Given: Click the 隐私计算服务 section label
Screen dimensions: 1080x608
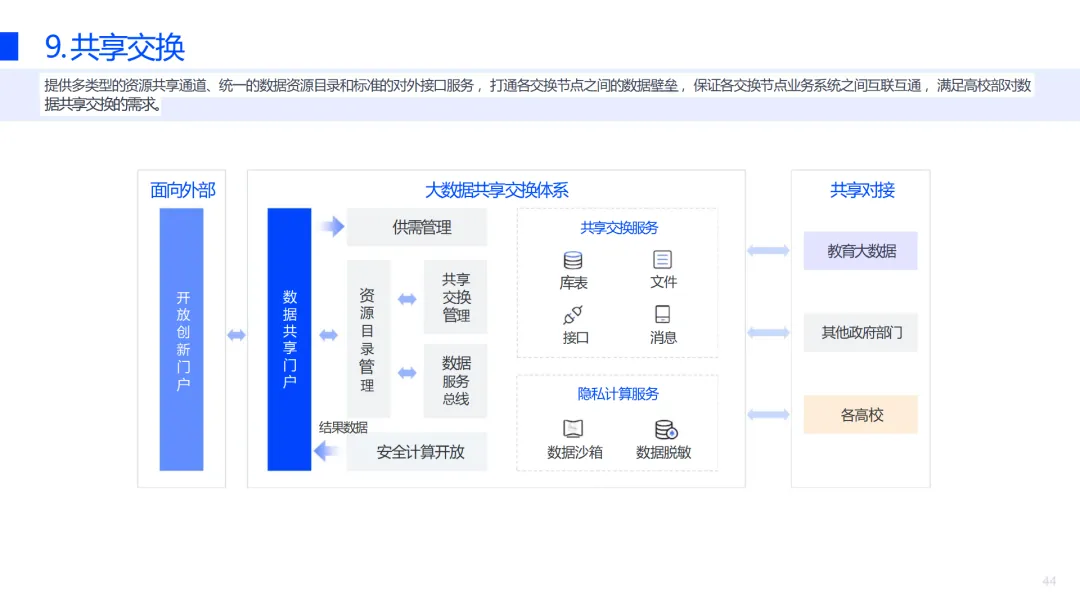Looking at the screenshot, I should pyautogui.click(x=618, y=394).
